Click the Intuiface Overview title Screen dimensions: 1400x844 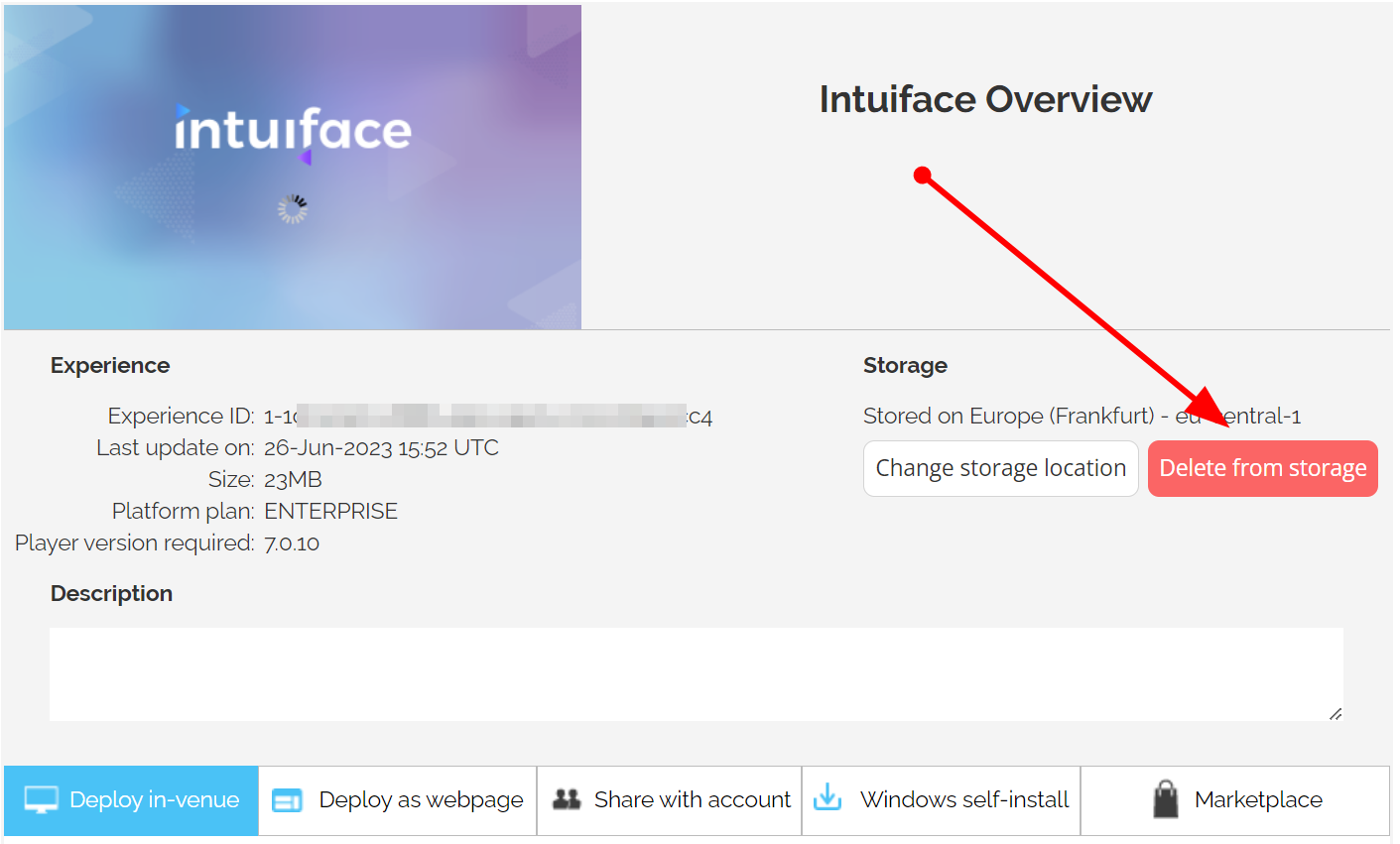click(x=985, y=99)
